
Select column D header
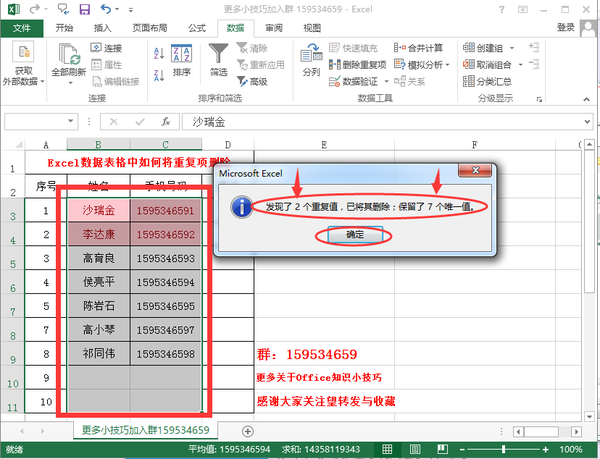pos(228,145)
